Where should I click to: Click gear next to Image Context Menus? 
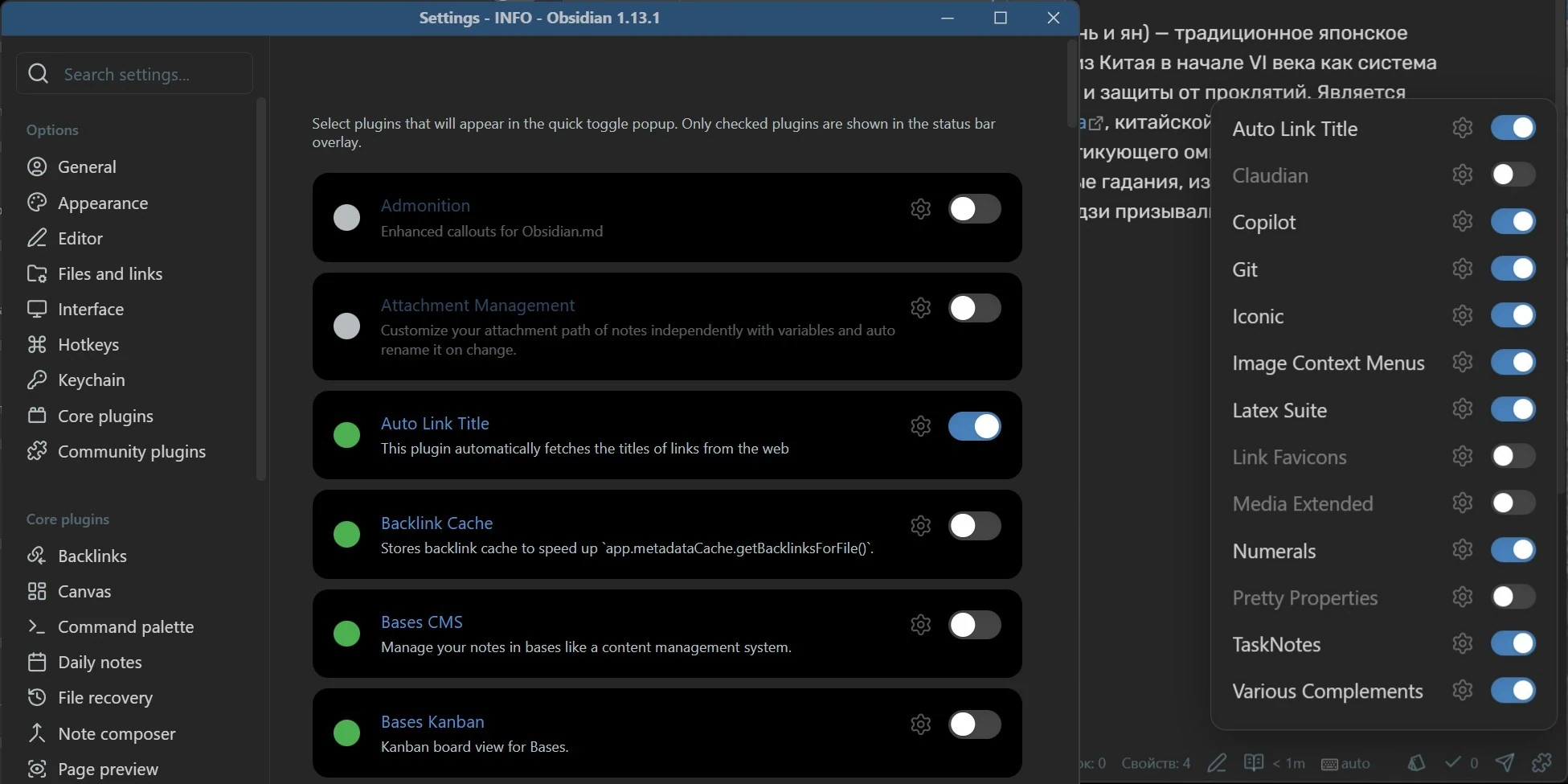(x=1463, y=363)
